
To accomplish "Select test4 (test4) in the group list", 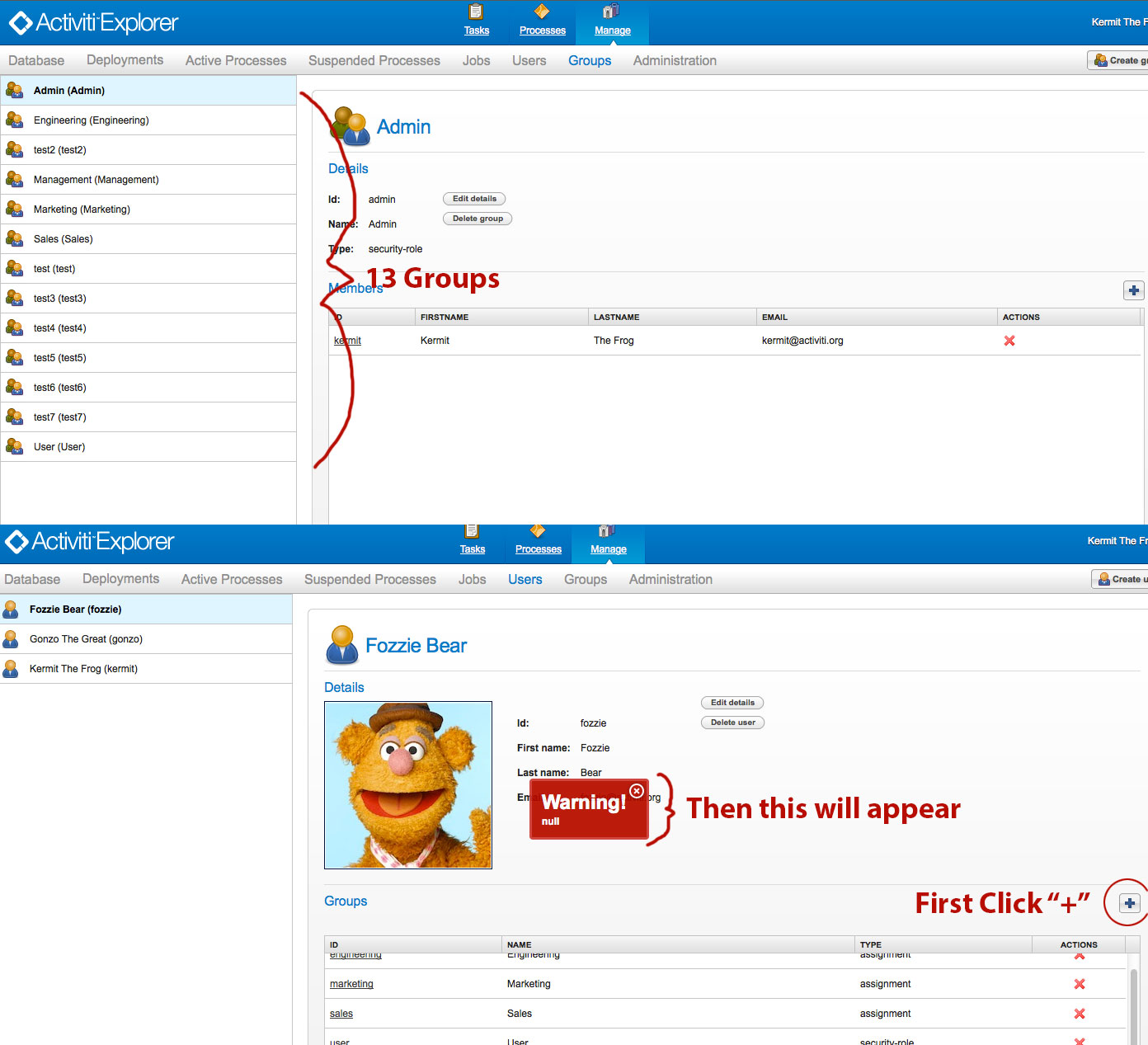I will coord(148,328).
